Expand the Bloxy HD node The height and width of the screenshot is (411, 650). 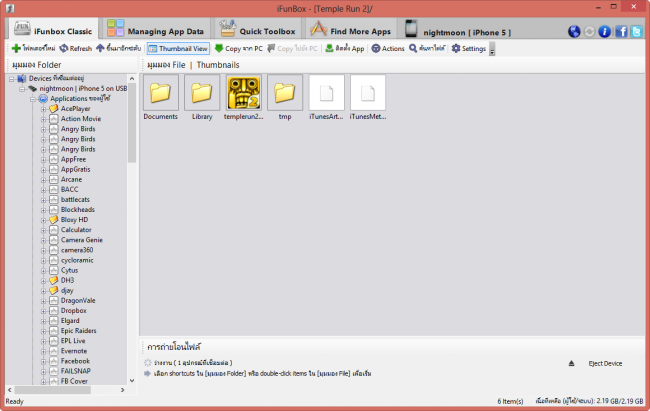coord(43,220)
